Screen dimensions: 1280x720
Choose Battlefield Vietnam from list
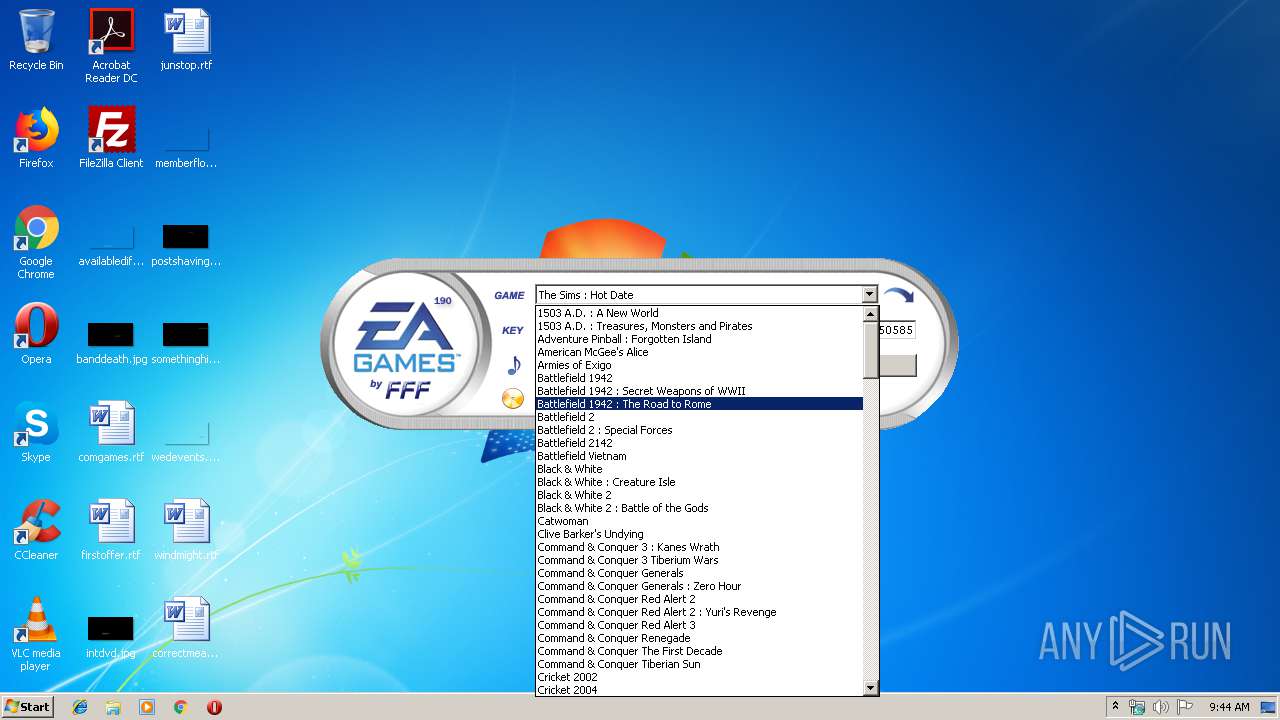click(699, 456)
